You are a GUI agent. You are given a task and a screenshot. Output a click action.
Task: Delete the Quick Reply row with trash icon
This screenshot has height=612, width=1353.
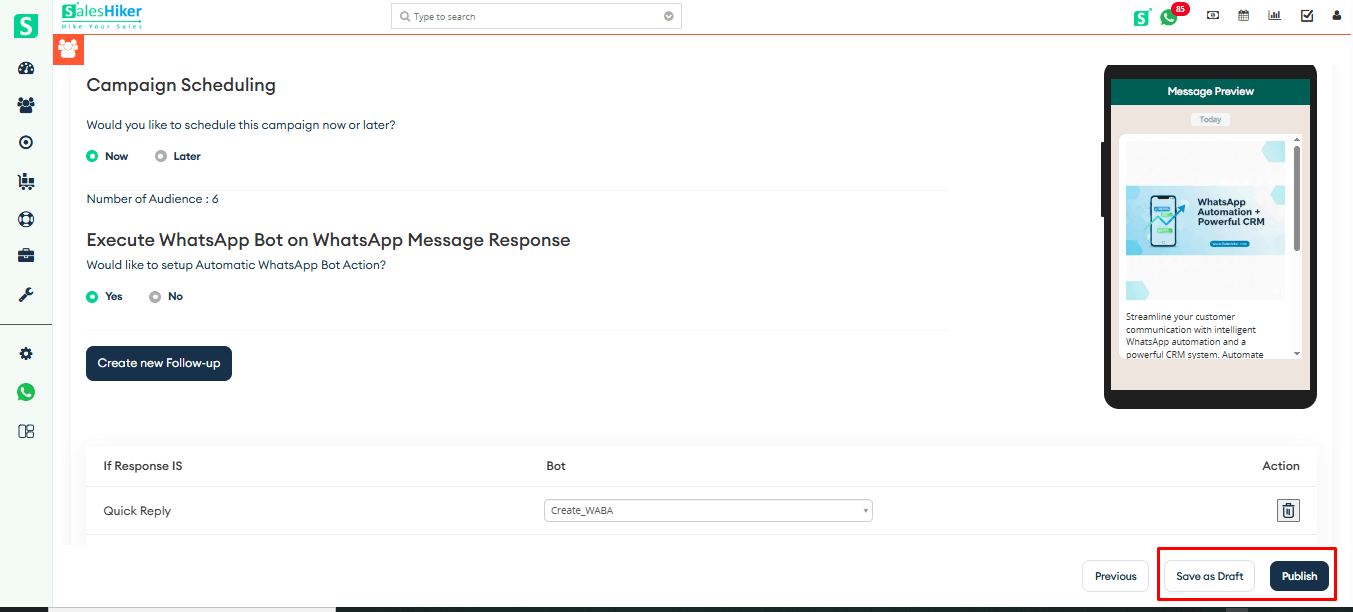(1288, 511)
